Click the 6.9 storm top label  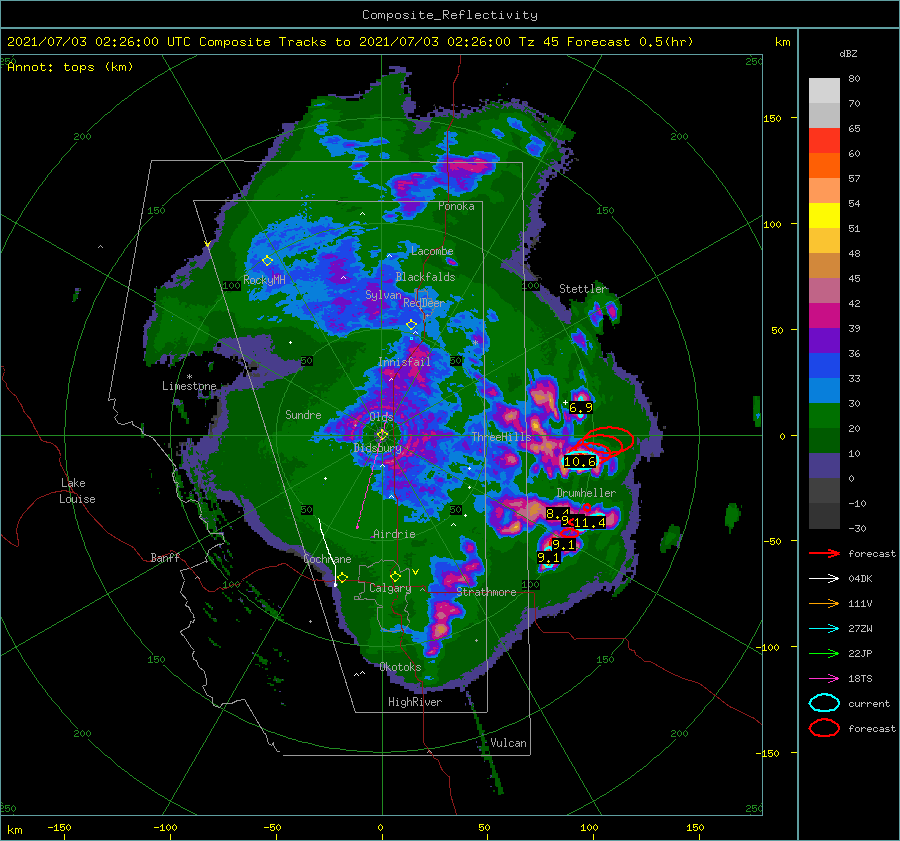(581, 408)
